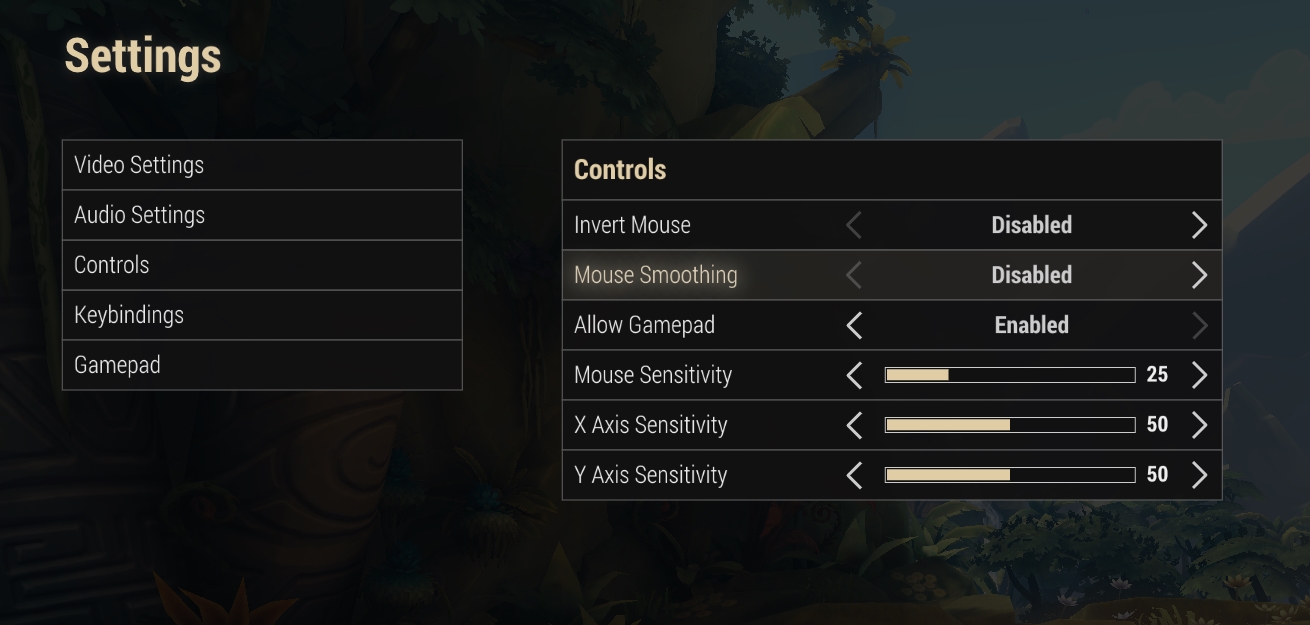Click left arrow beside Allow Gamepad
The image size is (1310, 625).
tap(854, 325)
